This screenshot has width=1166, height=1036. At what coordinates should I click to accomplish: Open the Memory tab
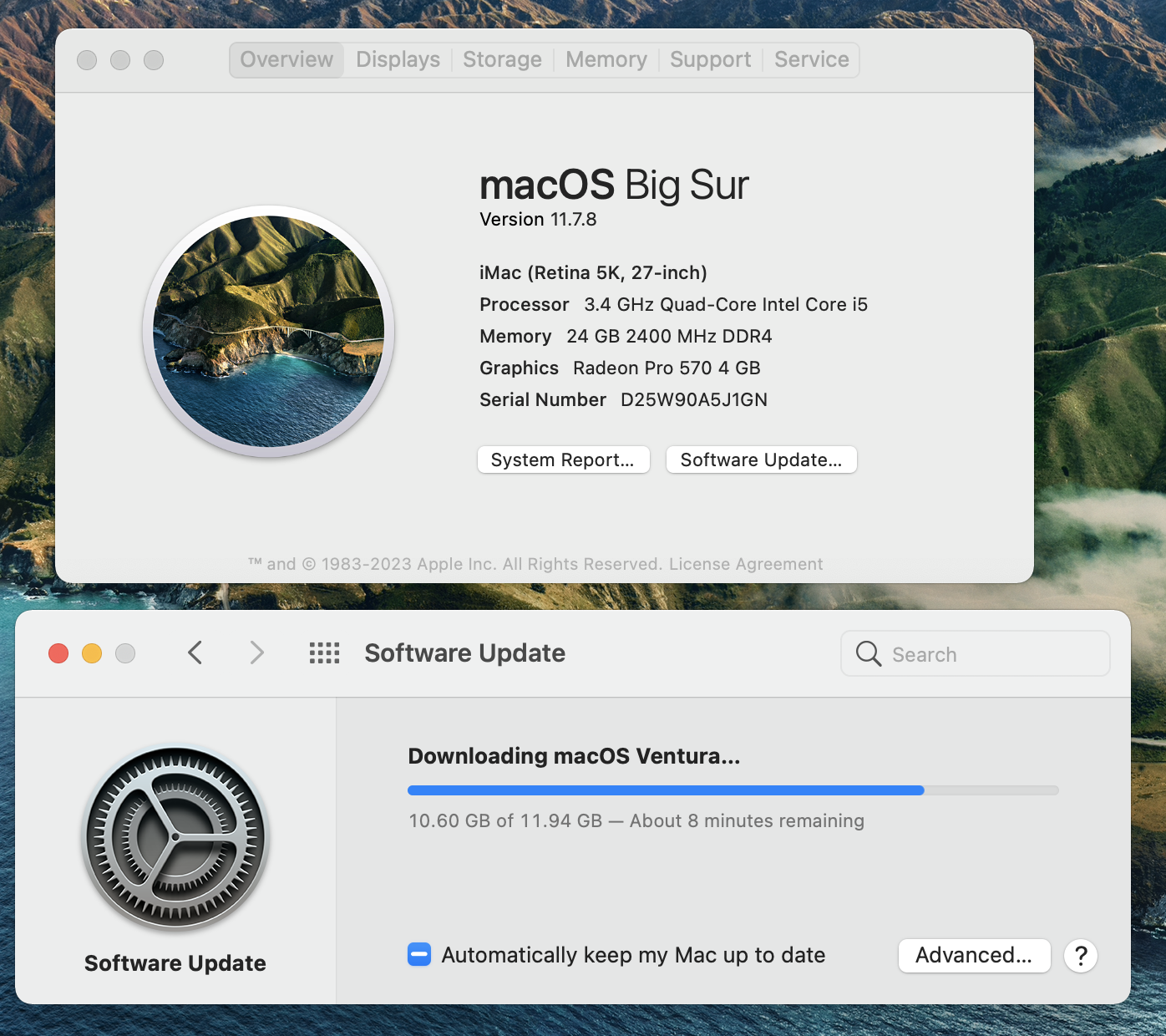point(606,60)
